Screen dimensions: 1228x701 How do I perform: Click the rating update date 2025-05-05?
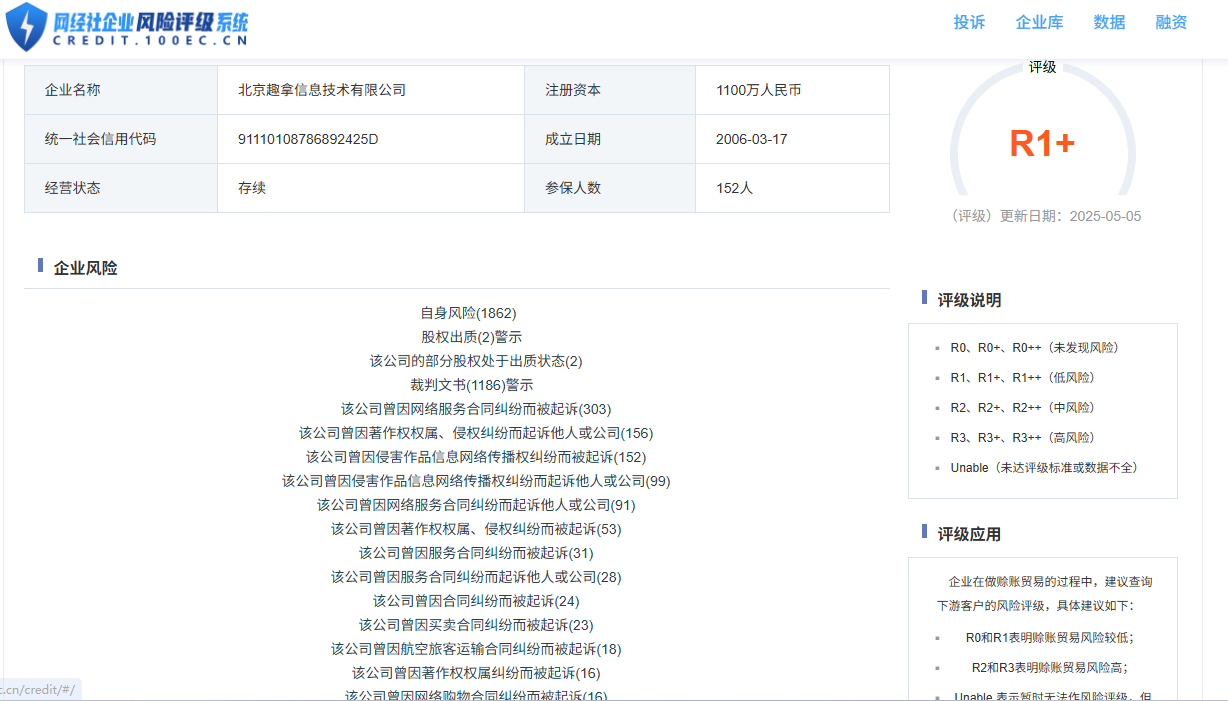click(x=1105, y=216)
